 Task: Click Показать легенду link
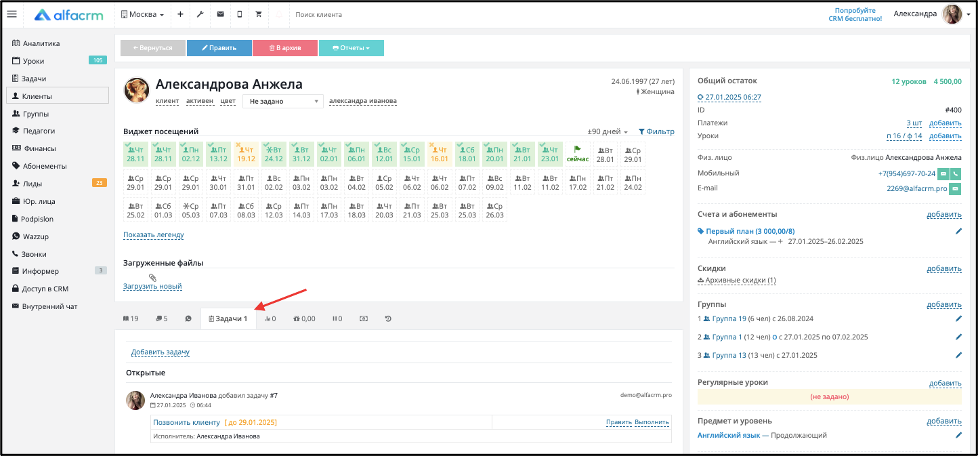tap(154, 235)
